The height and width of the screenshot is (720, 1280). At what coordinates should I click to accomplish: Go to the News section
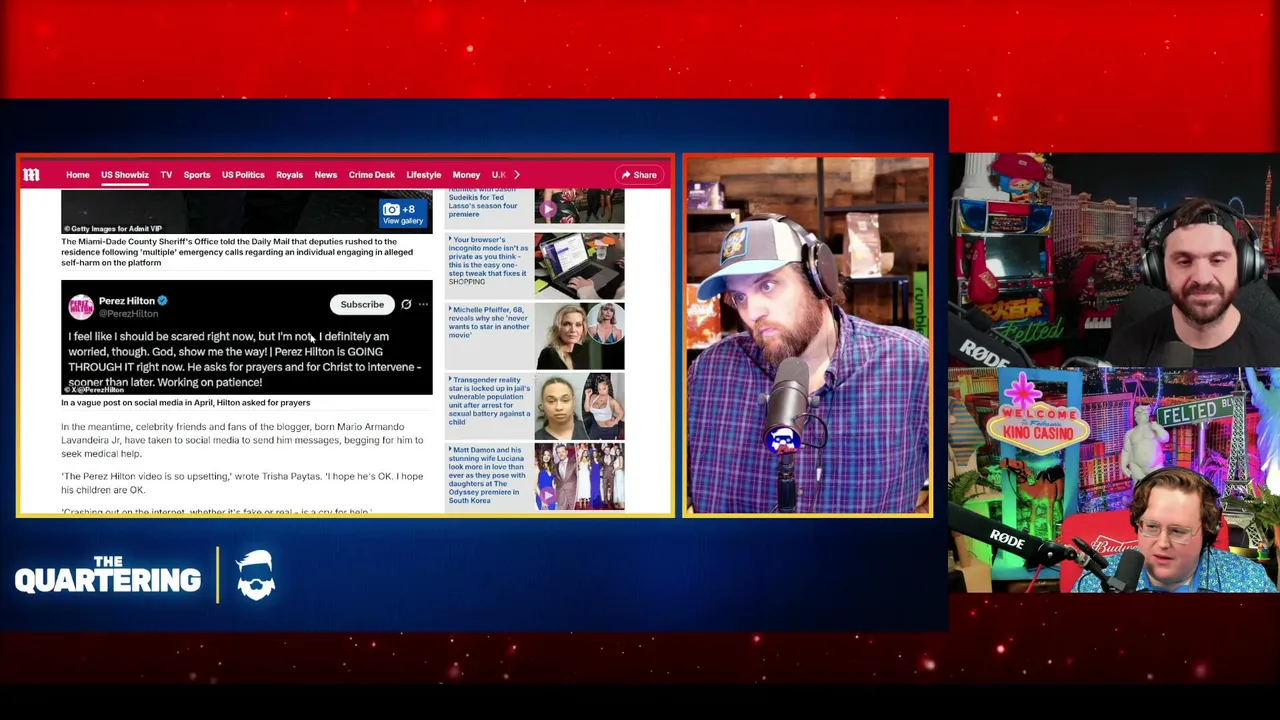(326, 175)
